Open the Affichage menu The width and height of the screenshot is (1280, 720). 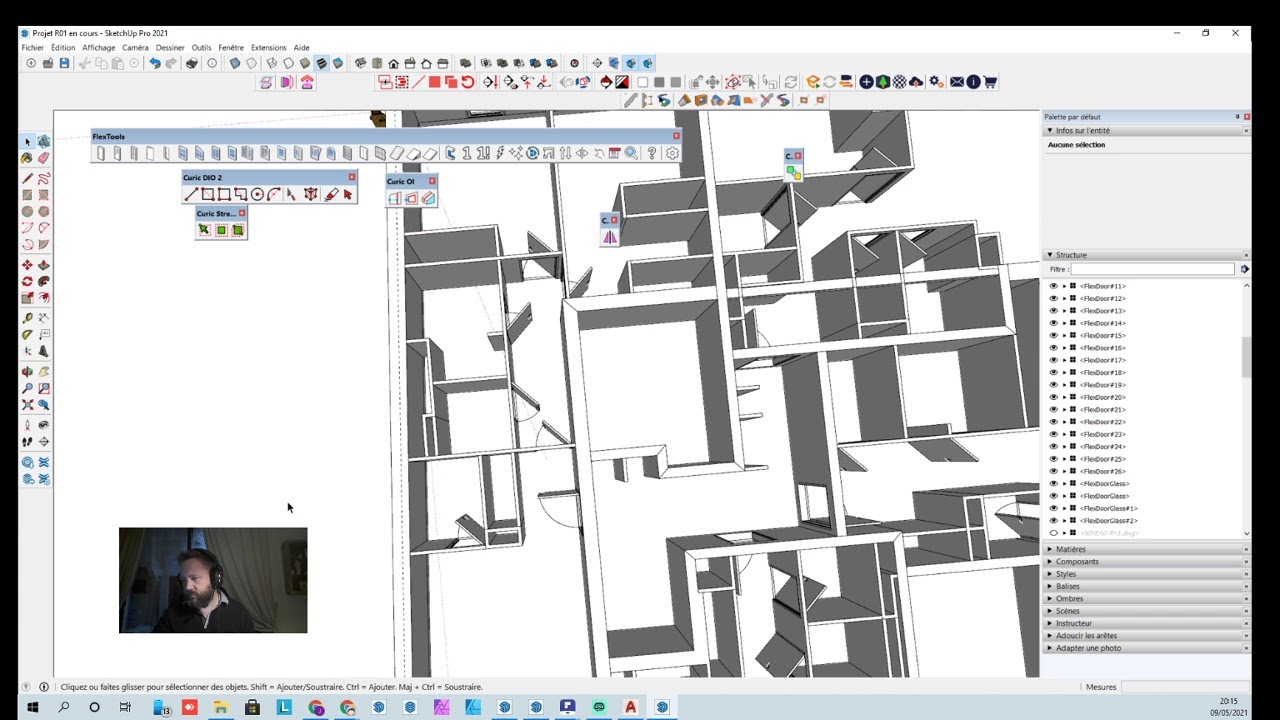(x=98, y=47)
